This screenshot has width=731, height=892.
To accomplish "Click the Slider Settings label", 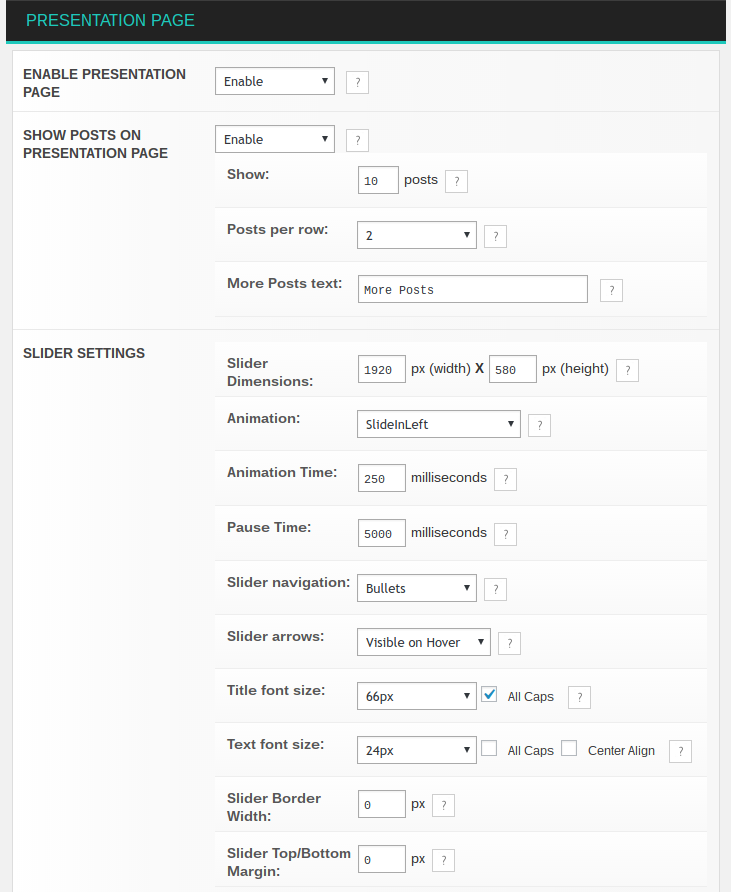I will (84, 353).
